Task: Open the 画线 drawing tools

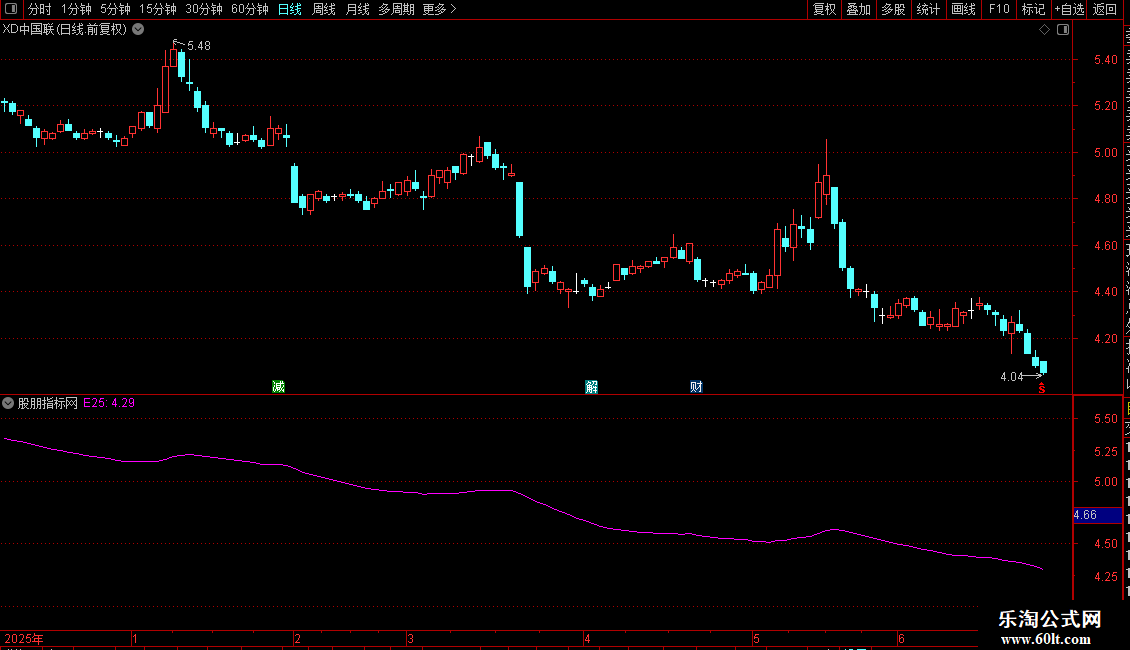Action: pyautogui.click(x=963, y=9)
